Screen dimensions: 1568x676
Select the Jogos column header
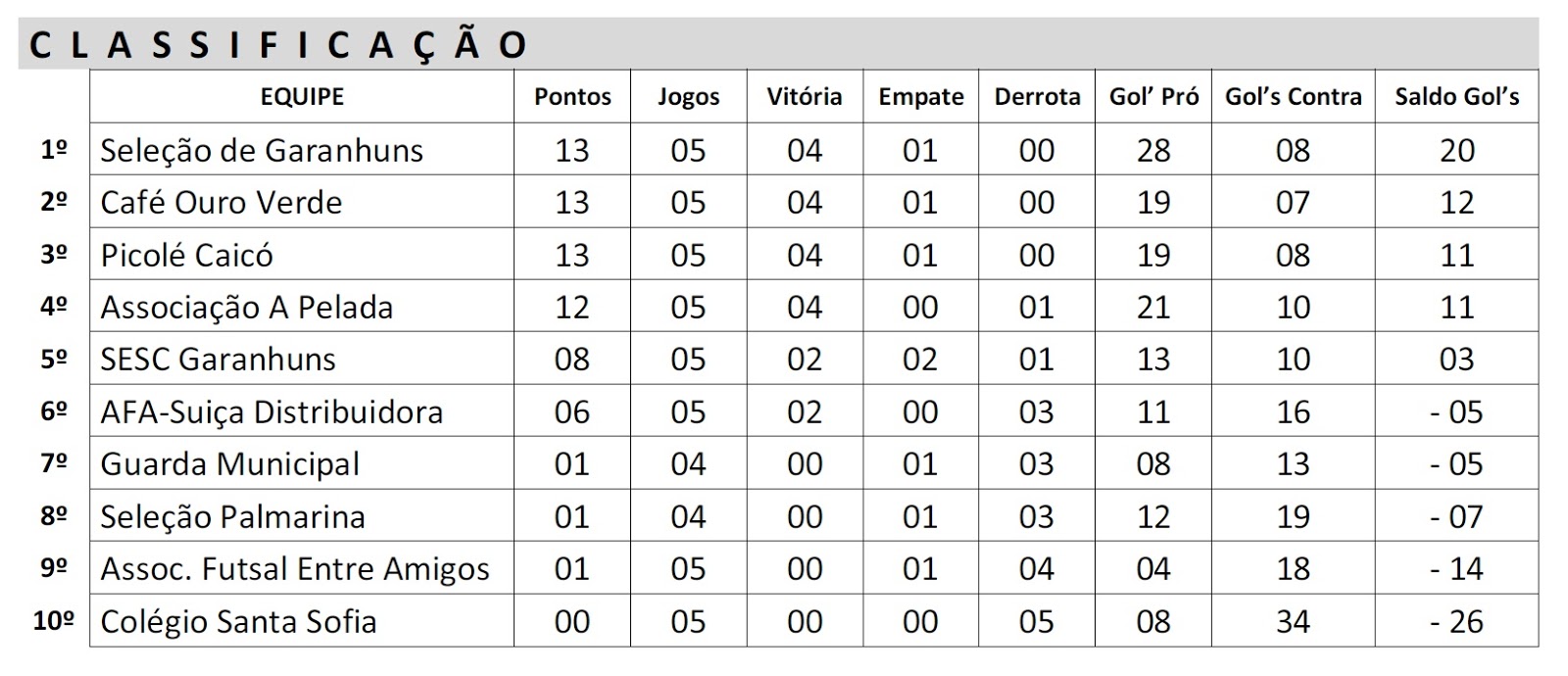point(688,97)
